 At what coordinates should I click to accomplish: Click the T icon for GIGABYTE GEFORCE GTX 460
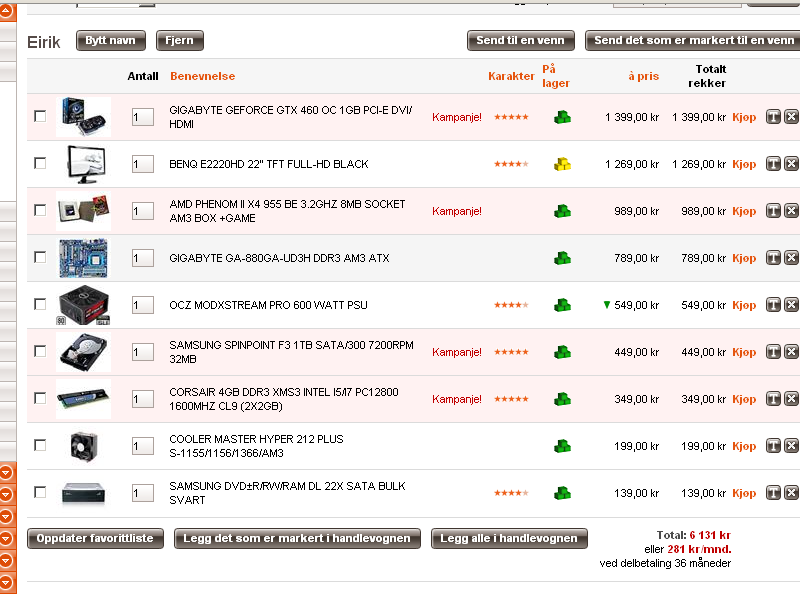(x=773, y=117)
